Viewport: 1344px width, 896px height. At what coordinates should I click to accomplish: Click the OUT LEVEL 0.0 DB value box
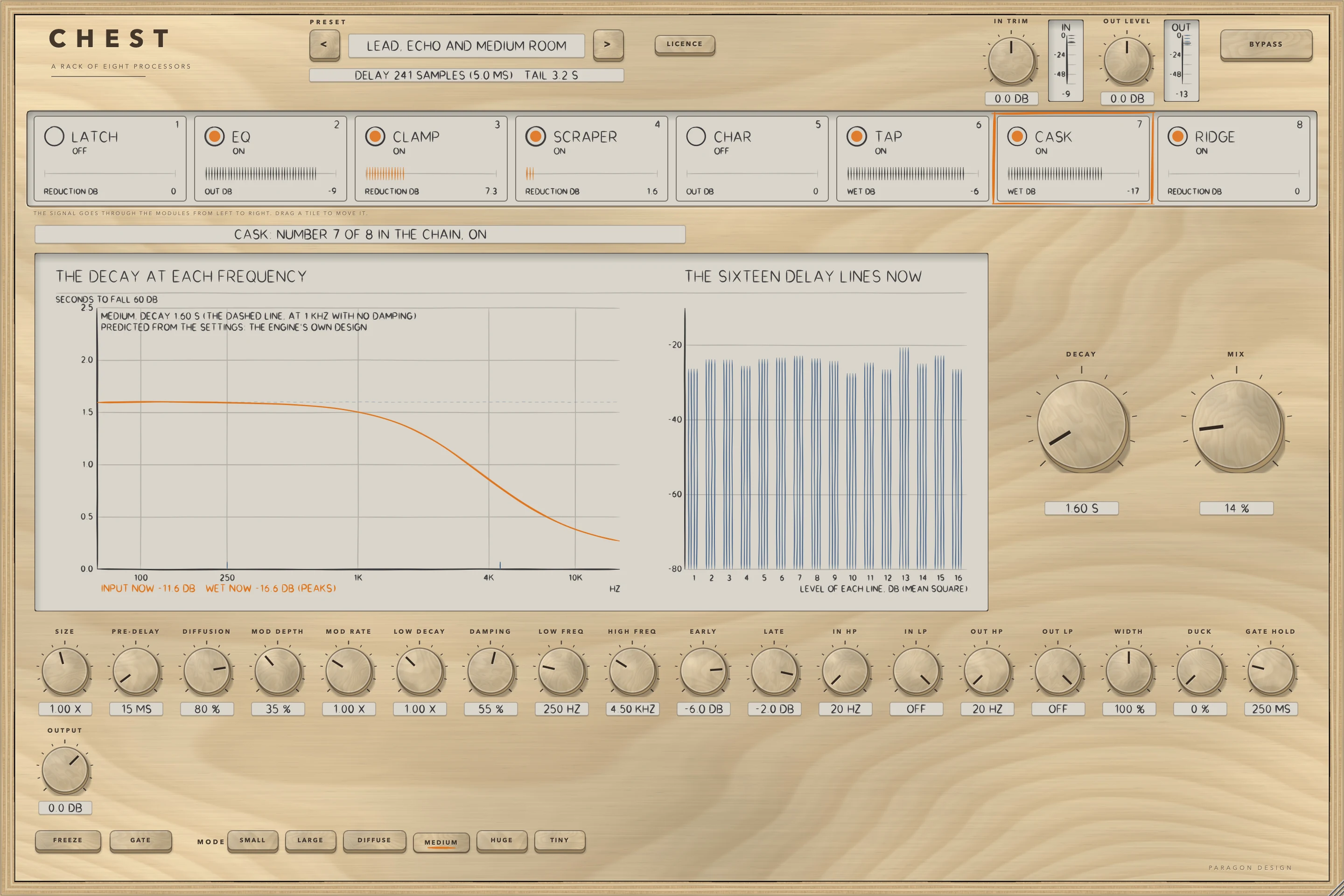pyautogui.click(x=1127, y=98)
